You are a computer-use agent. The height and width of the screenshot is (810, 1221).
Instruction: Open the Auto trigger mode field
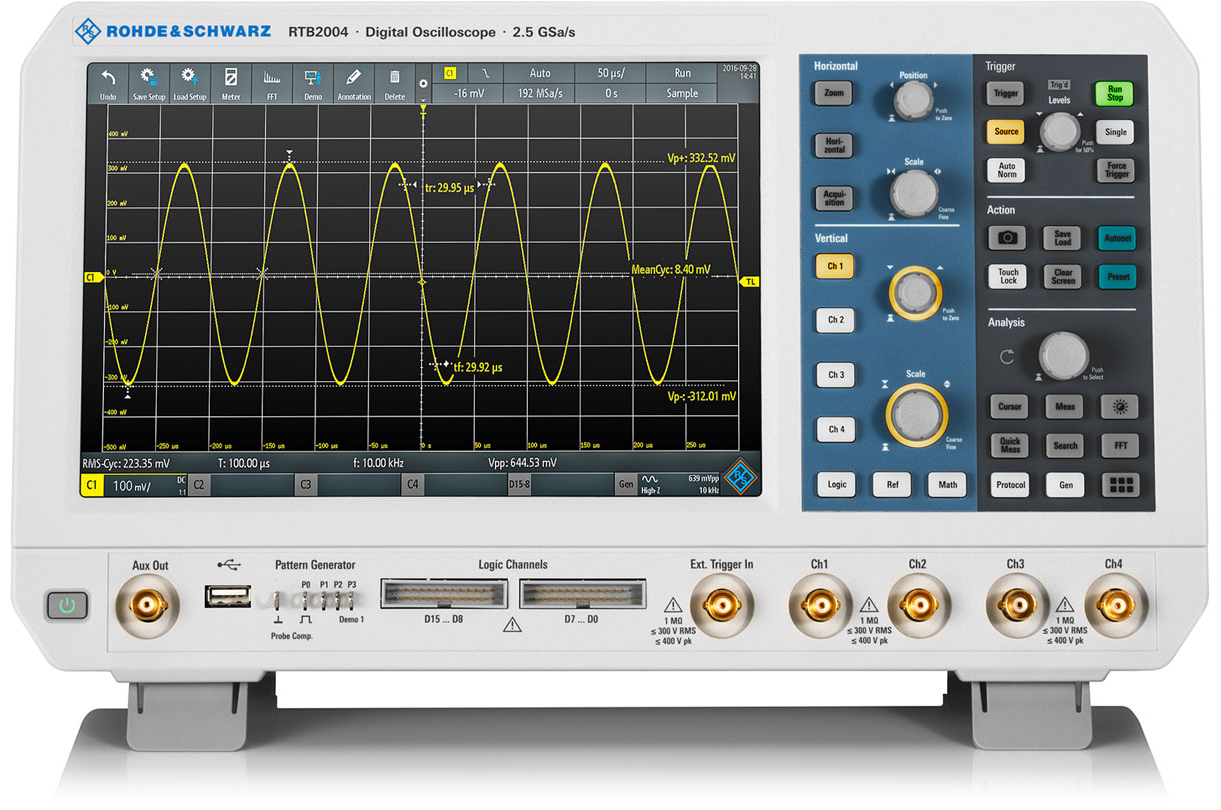point(540,73)
